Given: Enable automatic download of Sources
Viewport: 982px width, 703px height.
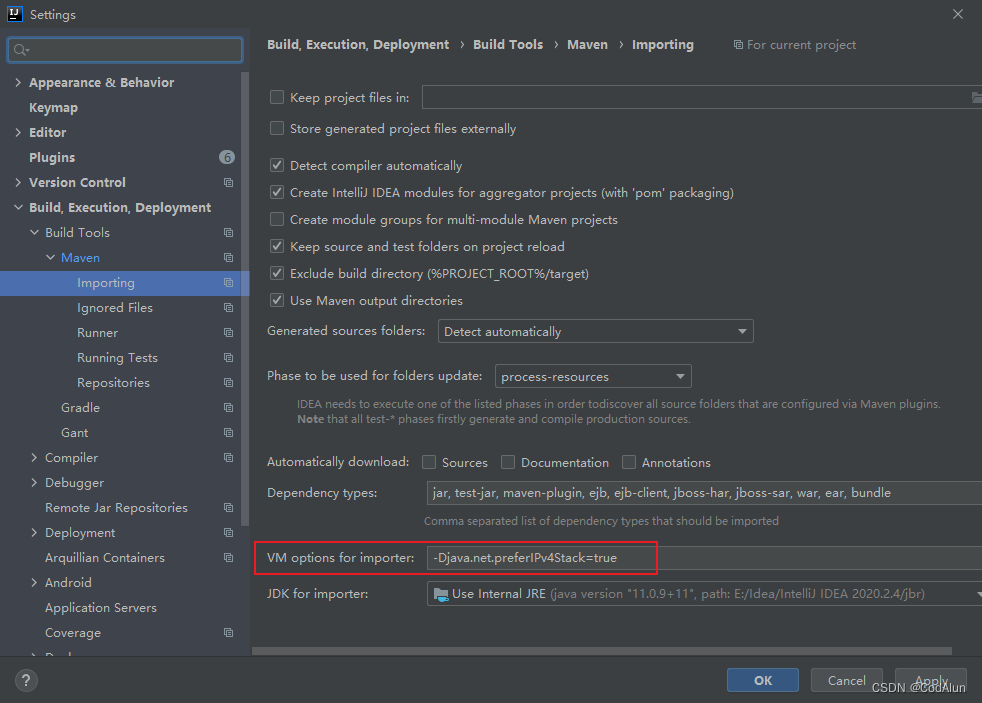Looking at the screenshot, I should coord(429,462).
